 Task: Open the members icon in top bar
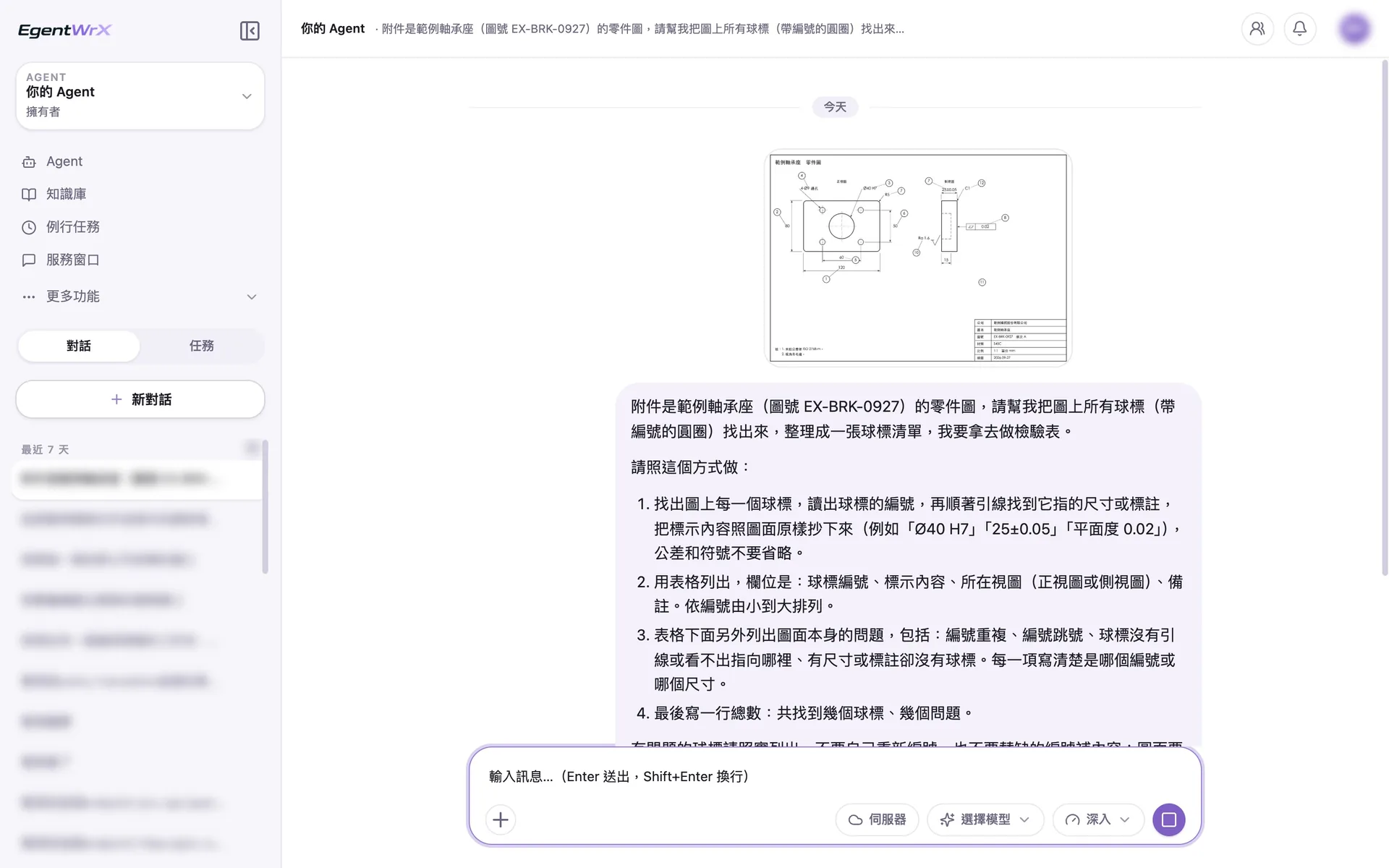coord(1257,29)
